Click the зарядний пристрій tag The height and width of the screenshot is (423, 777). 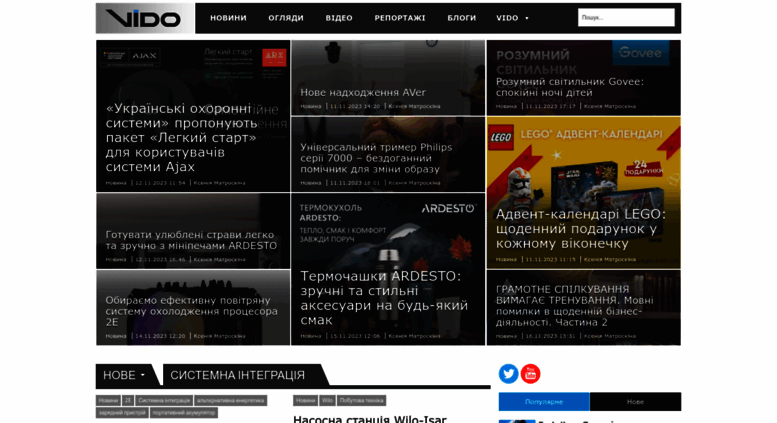pos(122,413)
